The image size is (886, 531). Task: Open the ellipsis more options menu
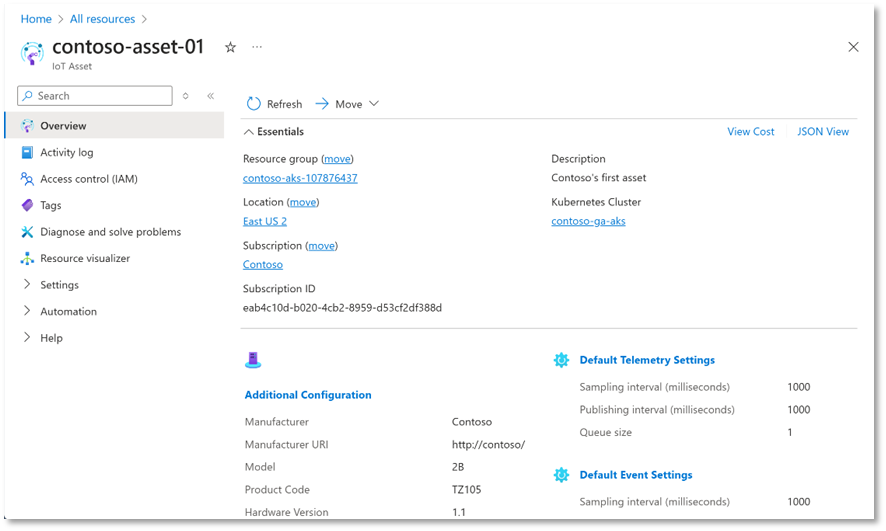pos(257,47)
